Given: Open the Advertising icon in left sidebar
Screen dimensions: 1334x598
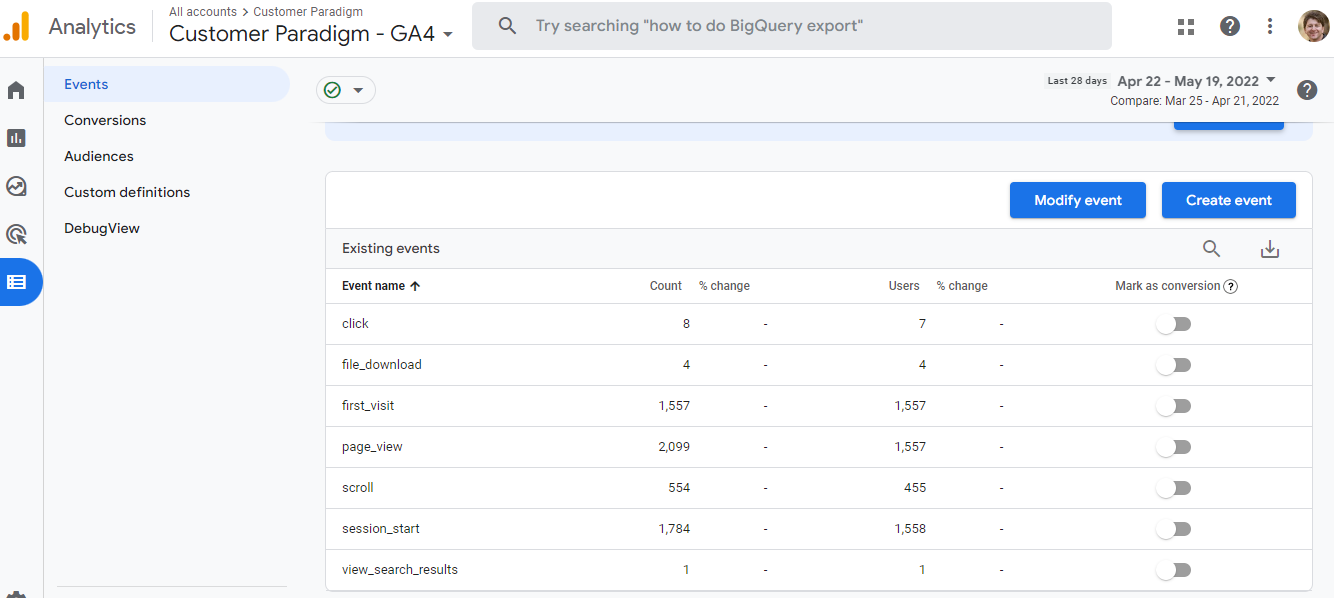Looking at the screenshot, I should [16, 234].
